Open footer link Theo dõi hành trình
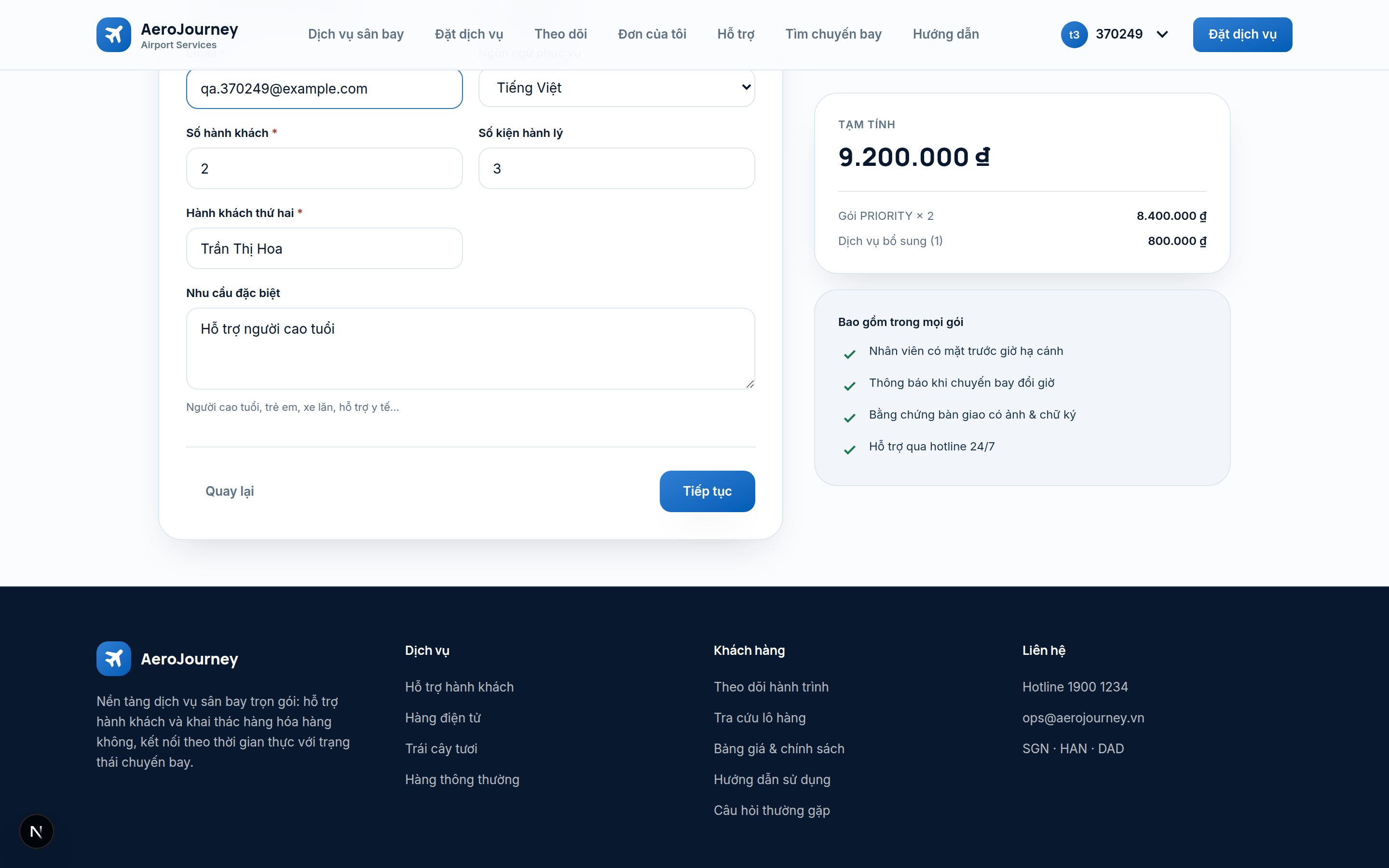This screenshot has height=868, width=1389. click(x=771, y=687)
